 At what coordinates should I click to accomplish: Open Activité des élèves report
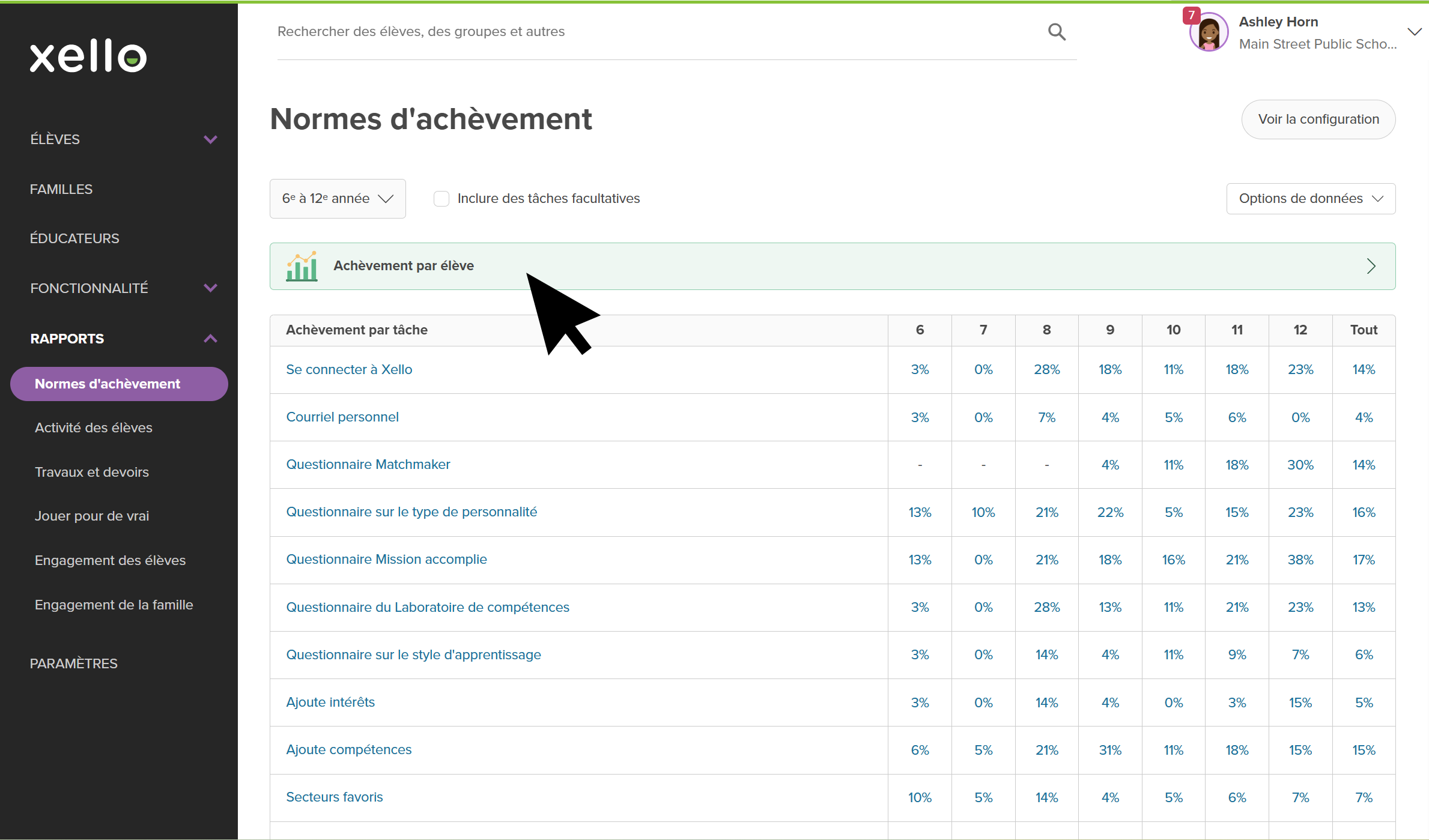point(94,428)
